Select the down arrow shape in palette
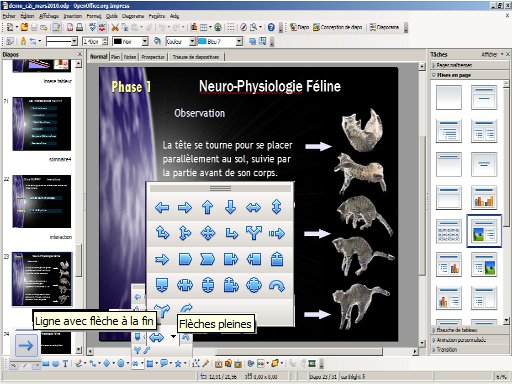The height and width of the screenshot is (384, 512). [230, 207]
